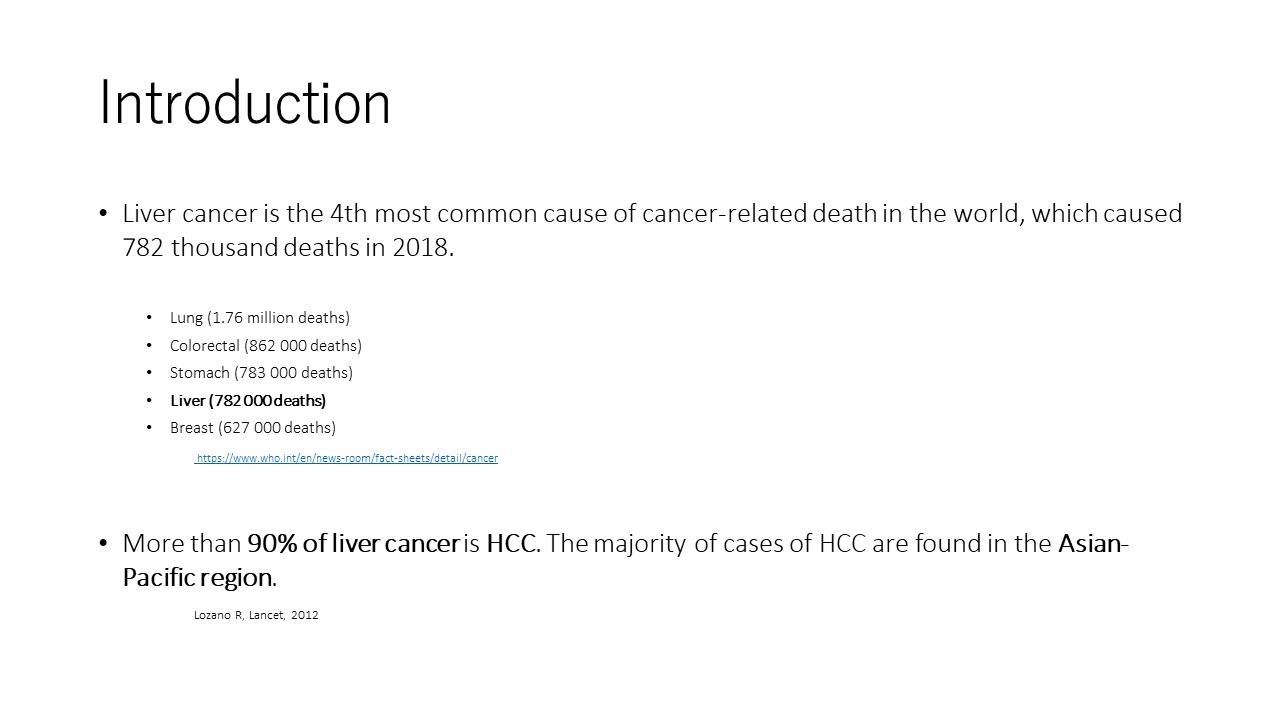Click the '782 thousand deaths in 2018' text
The width and height of the screenshot is (1280, 720).
click(x=287, y=248)
